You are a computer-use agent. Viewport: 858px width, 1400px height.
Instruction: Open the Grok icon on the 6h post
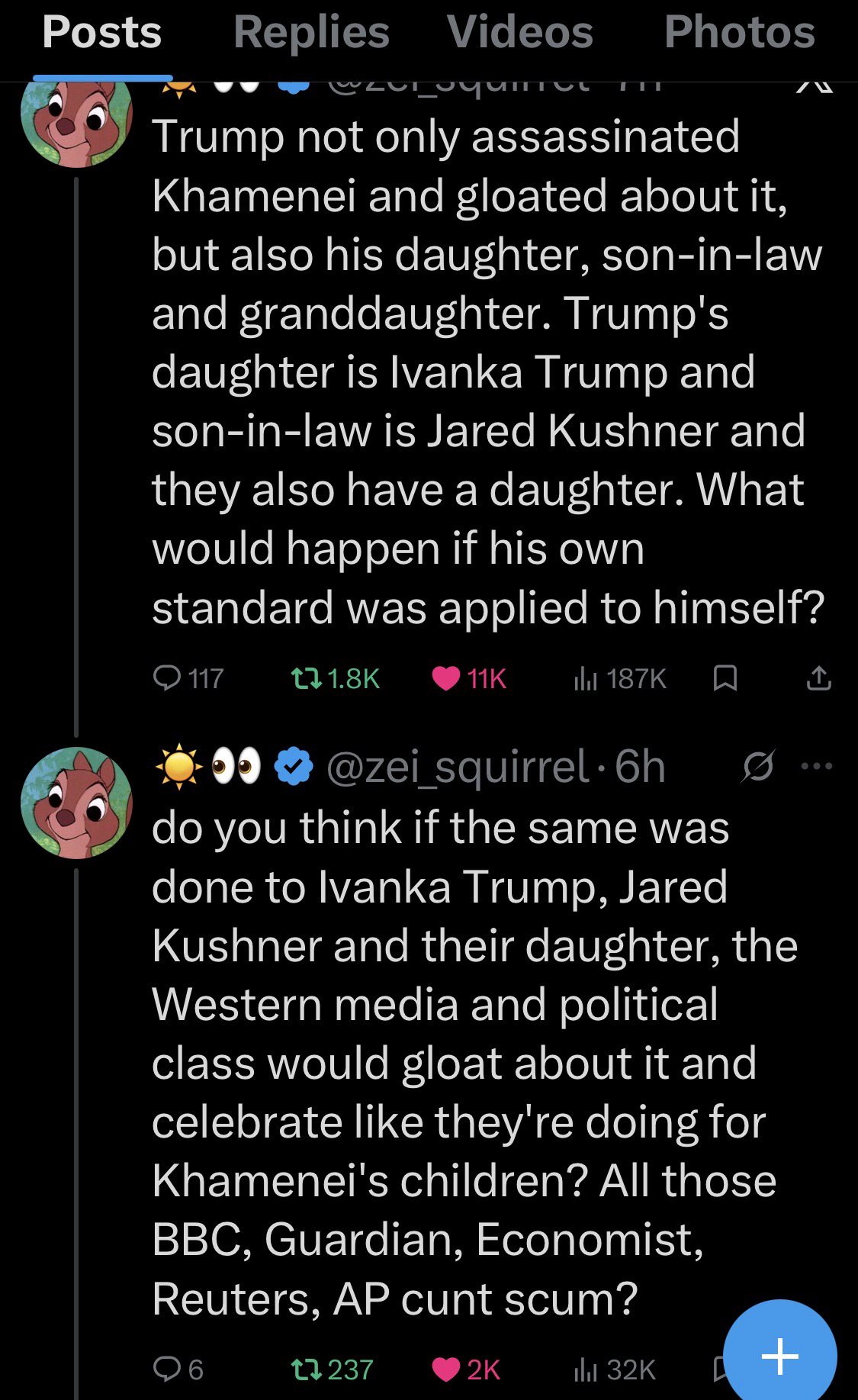pyautogui.click(x=759, y=766)
